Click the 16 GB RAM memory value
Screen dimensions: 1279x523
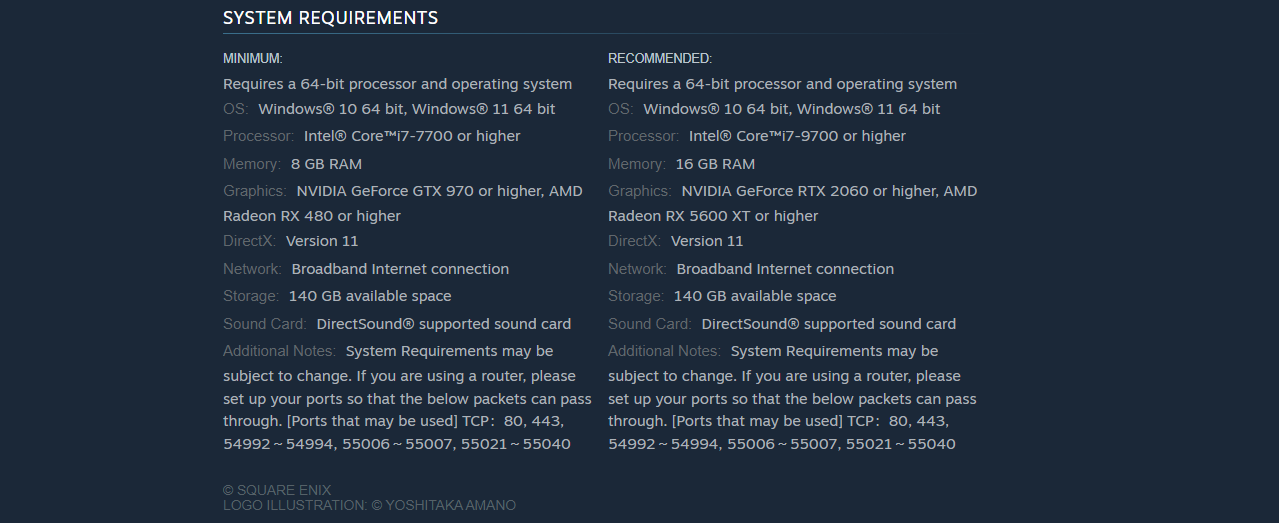click(x=715, y=164)
